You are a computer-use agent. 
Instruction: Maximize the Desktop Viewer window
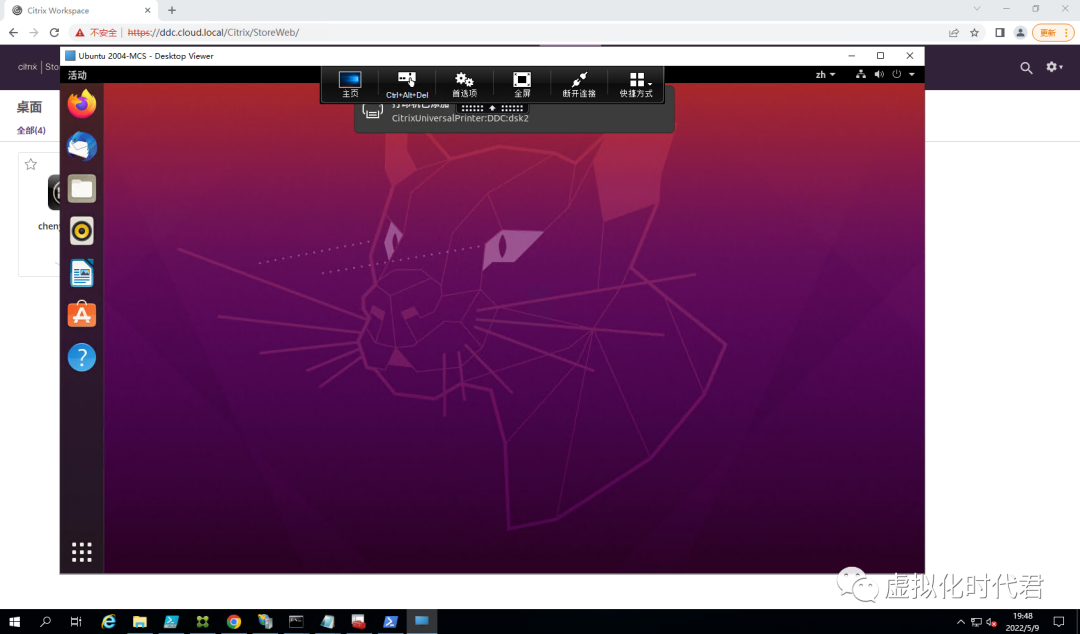tap(880, 55)
